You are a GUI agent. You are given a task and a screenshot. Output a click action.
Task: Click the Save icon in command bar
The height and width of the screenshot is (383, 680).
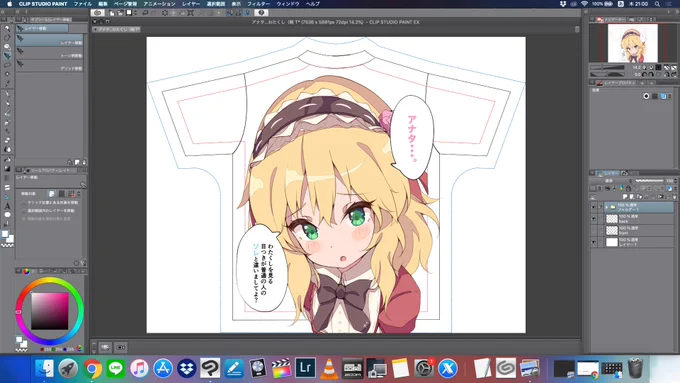pyautogui.click(x=129, y=13)
